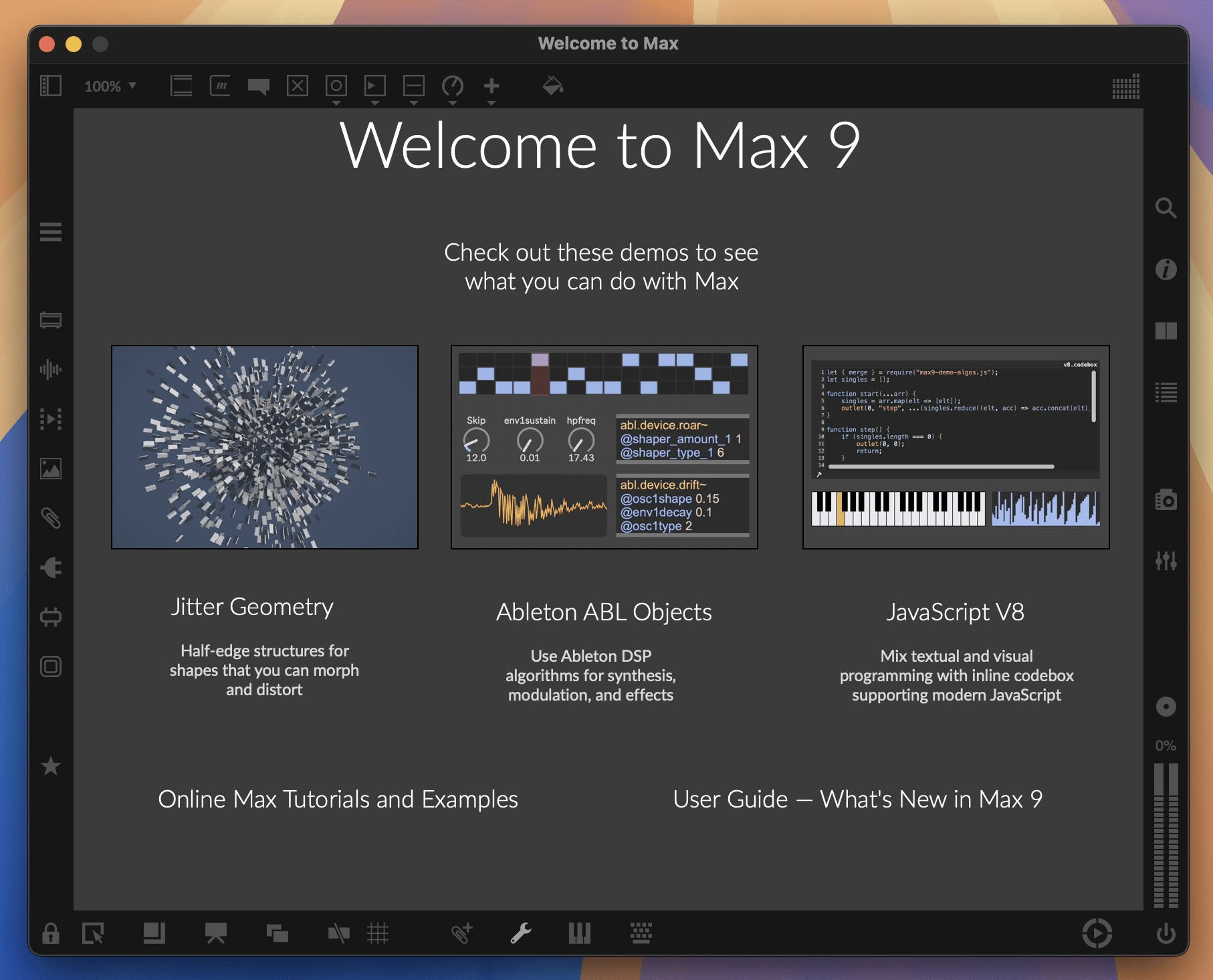This screenshot has height=980, width=1213.
Task: Open the Max Console list icon on the right
Action: coord(1167,393)
